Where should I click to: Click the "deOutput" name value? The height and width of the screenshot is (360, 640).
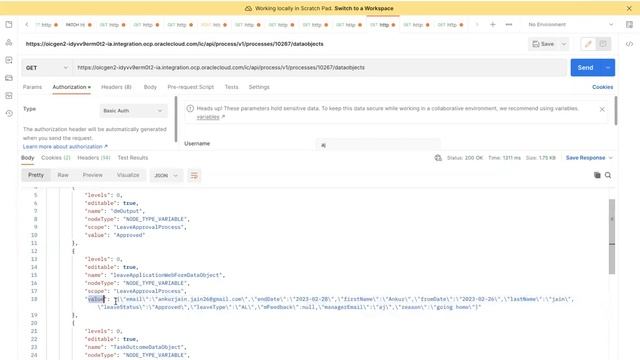[127, 211]
